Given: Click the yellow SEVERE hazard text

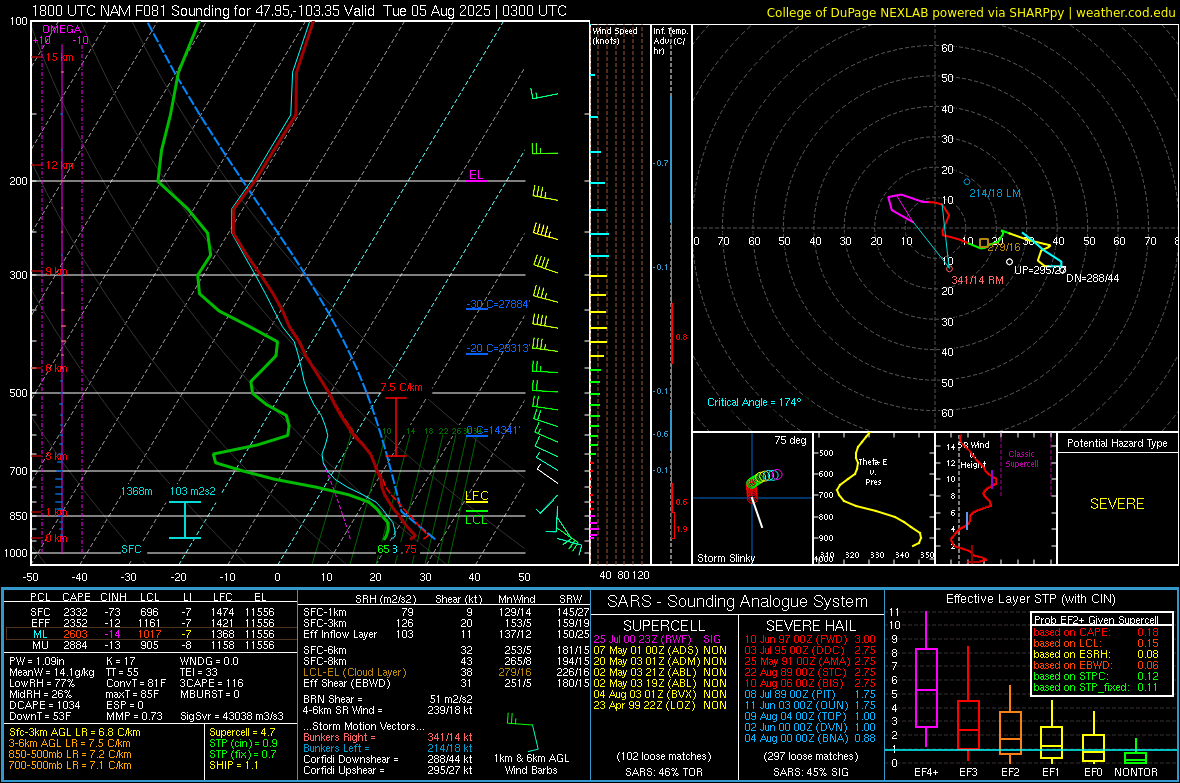Looking at the screenshot, I should point(1117,504).
